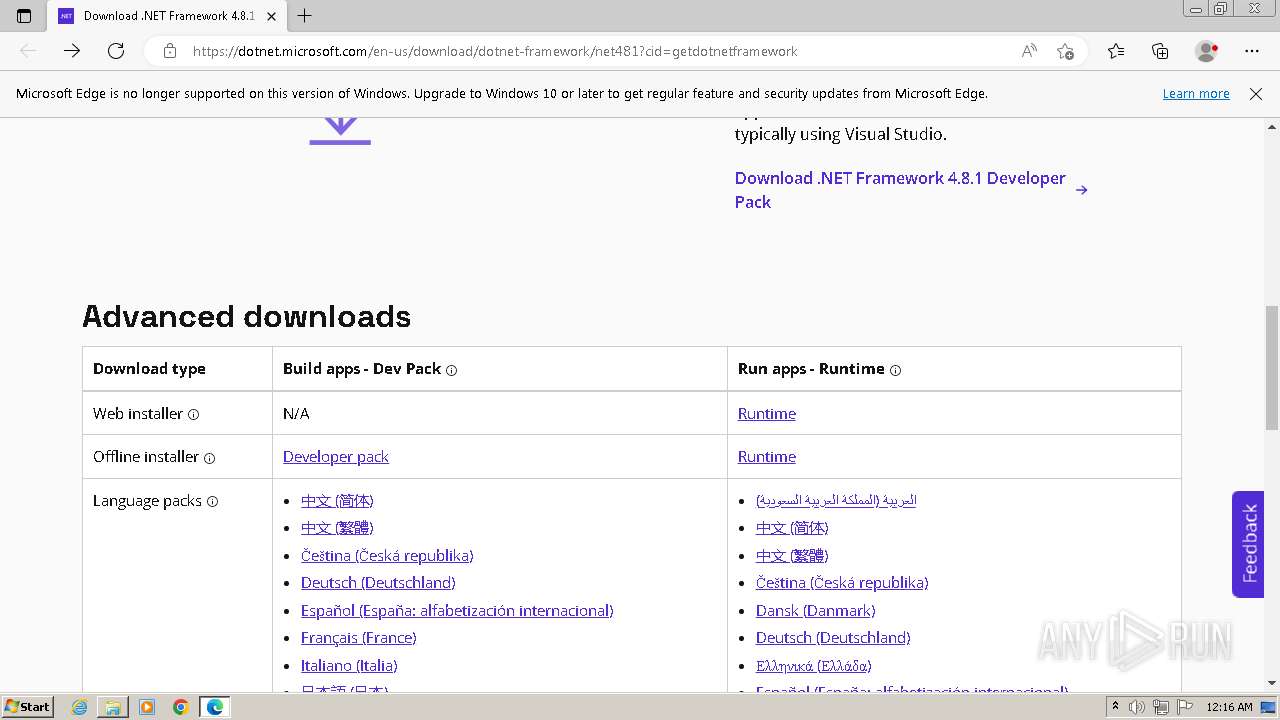1280x720 pixels.
Task: Select Runtime Arabic language pack
Action: (836, 500)
